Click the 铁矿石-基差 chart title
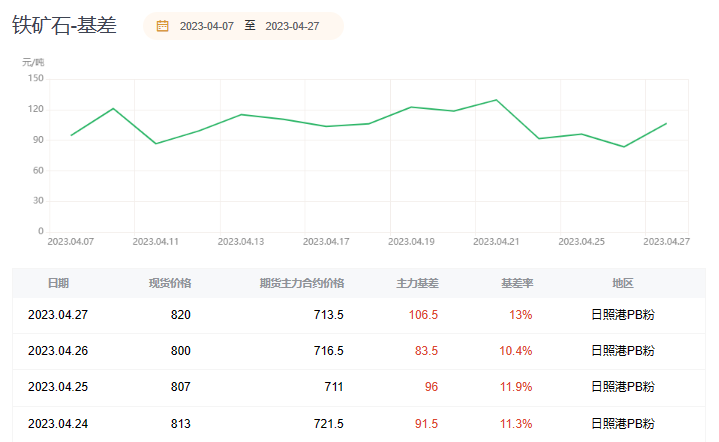Image resolution: width=719 pixels, height=442 pixels. 64,26
